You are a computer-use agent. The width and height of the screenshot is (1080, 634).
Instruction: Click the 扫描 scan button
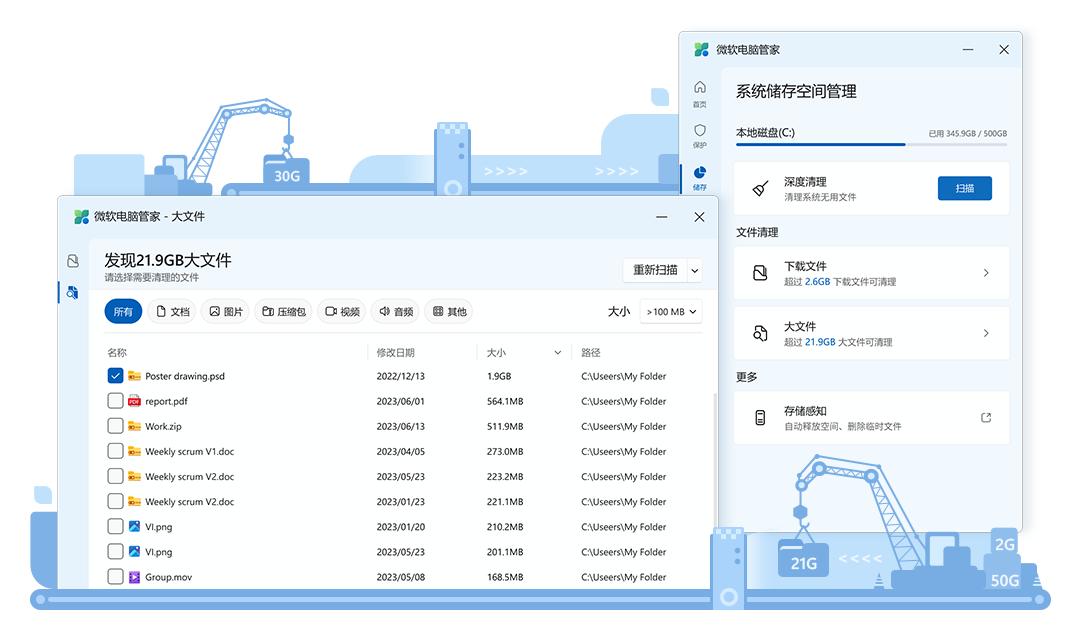pyautogui.click(x=964, y=188)
